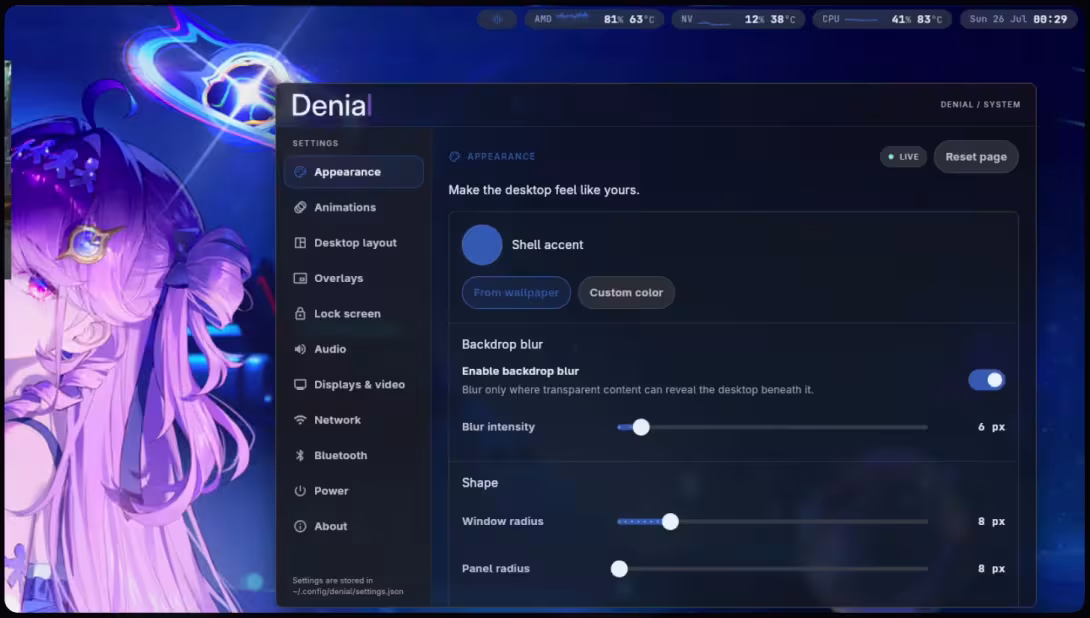This screenshot has height=618, width=1090.
Task: Click the LIVE status badge
Action: [903, 156]
